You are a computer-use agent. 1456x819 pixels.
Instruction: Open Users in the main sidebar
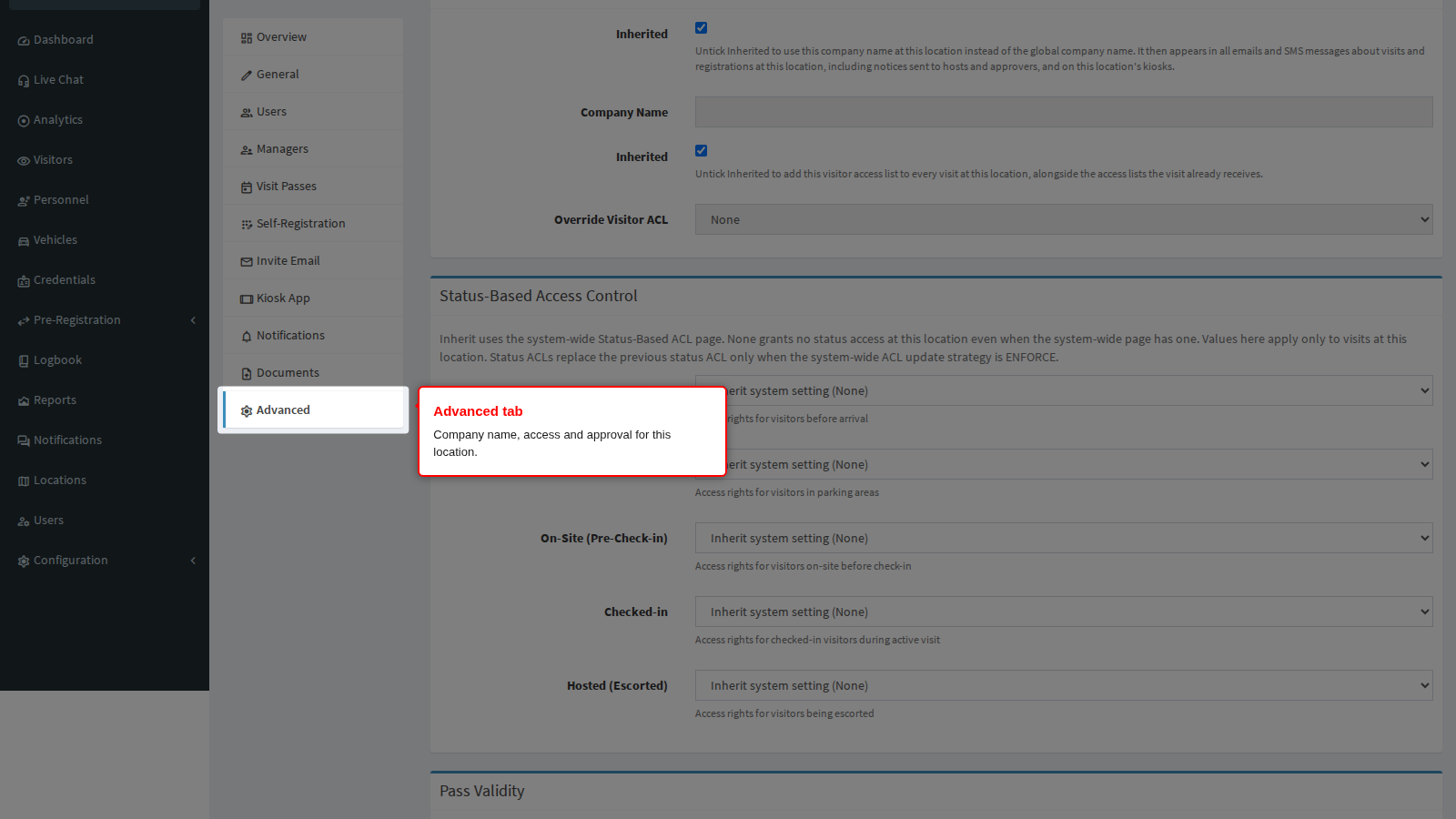point(105,521)
